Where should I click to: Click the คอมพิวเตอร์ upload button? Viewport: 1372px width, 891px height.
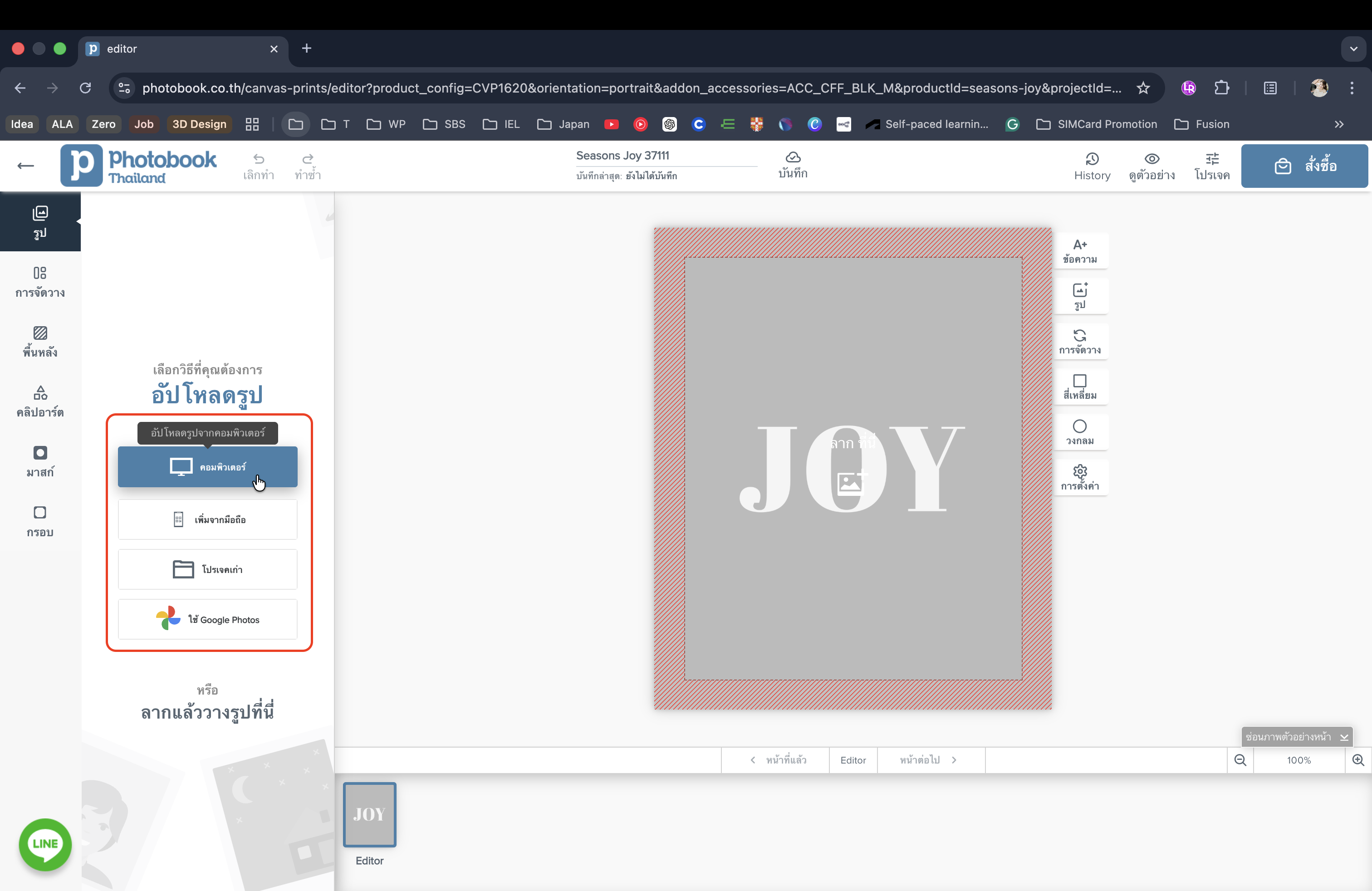point(207,466)
